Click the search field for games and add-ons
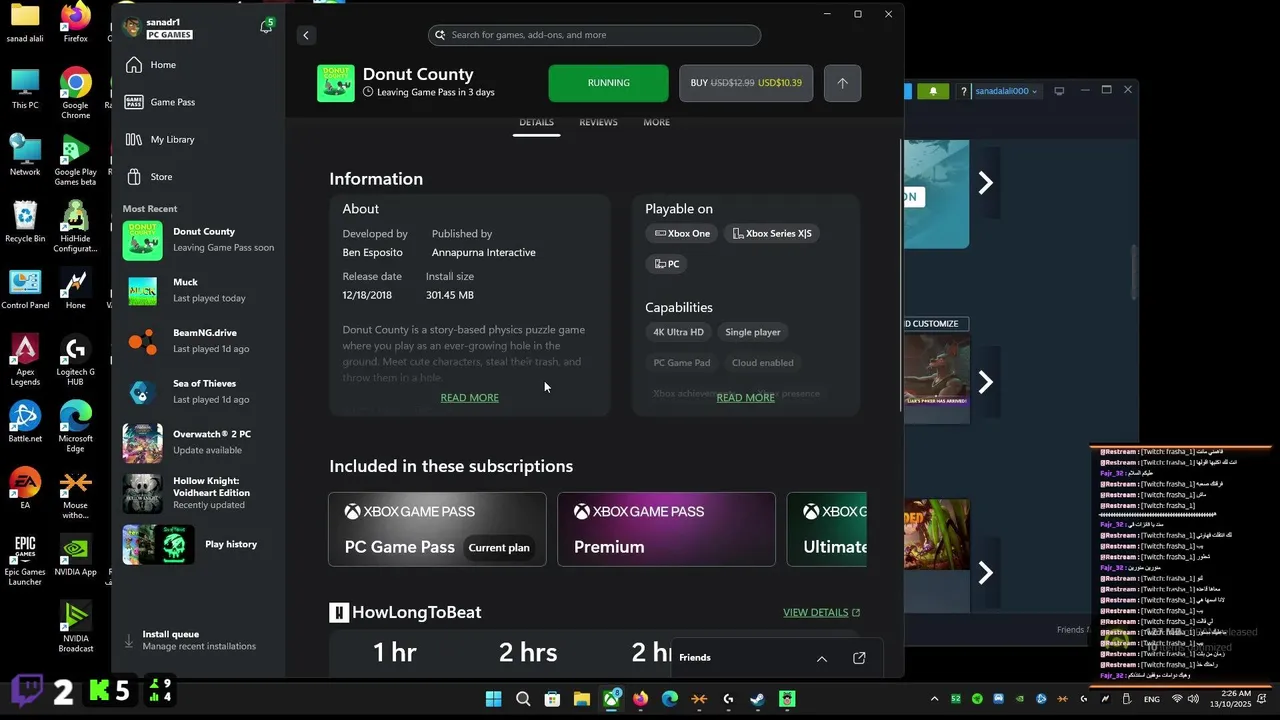1280x720 pixels. point(594,35)
